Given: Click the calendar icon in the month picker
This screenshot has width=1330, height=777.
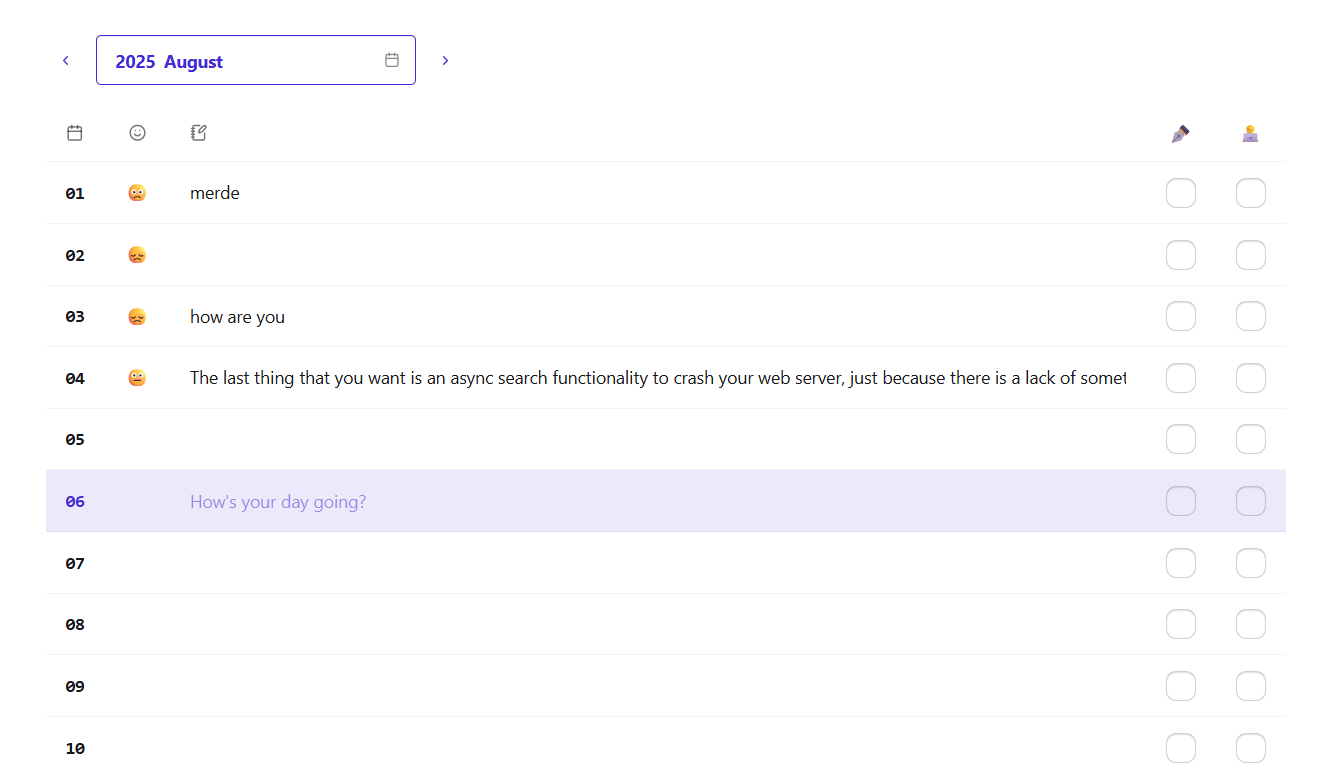Looking at the screenshot, I should click(x=392, y=61).
